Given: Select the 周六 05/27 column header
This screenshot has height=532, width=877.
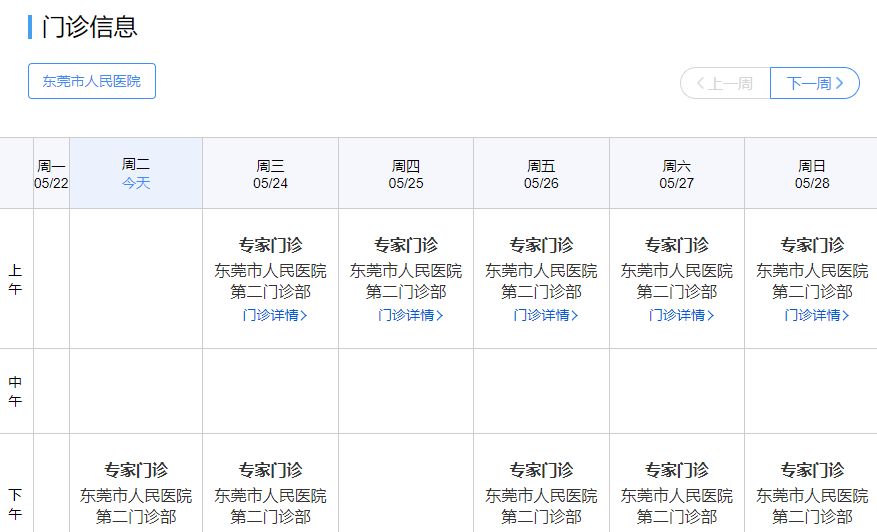Looking at the screenshot, I should [x=677, y=173].
